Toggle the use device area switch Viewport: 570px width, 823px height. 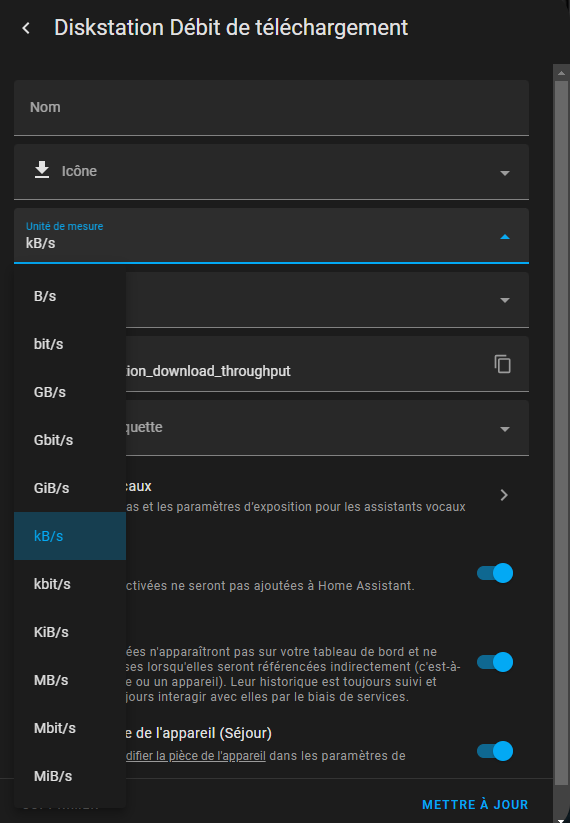tap(495, 751)
